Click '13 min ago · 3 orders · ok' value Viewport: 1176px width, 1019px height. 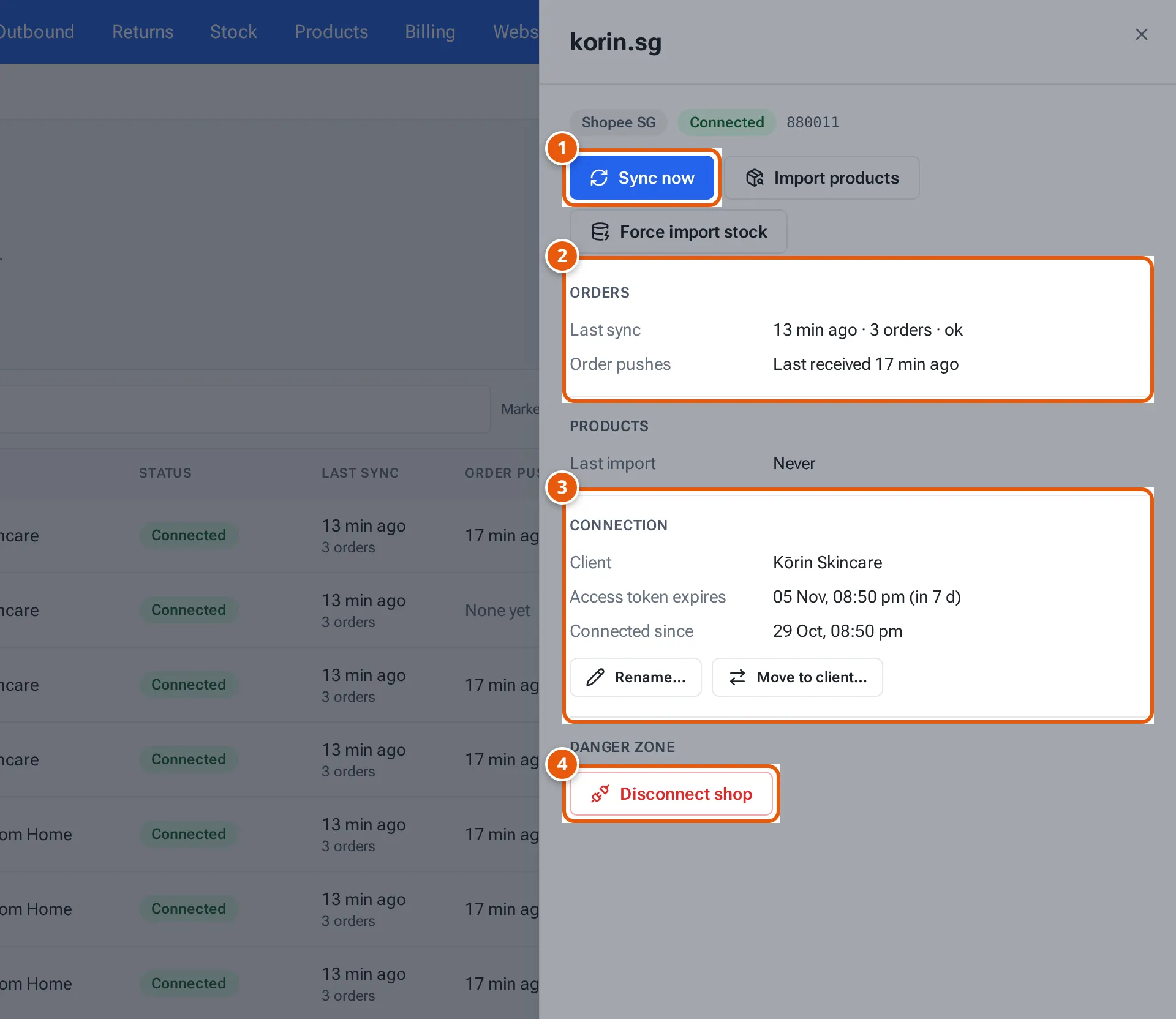point(868,330)
